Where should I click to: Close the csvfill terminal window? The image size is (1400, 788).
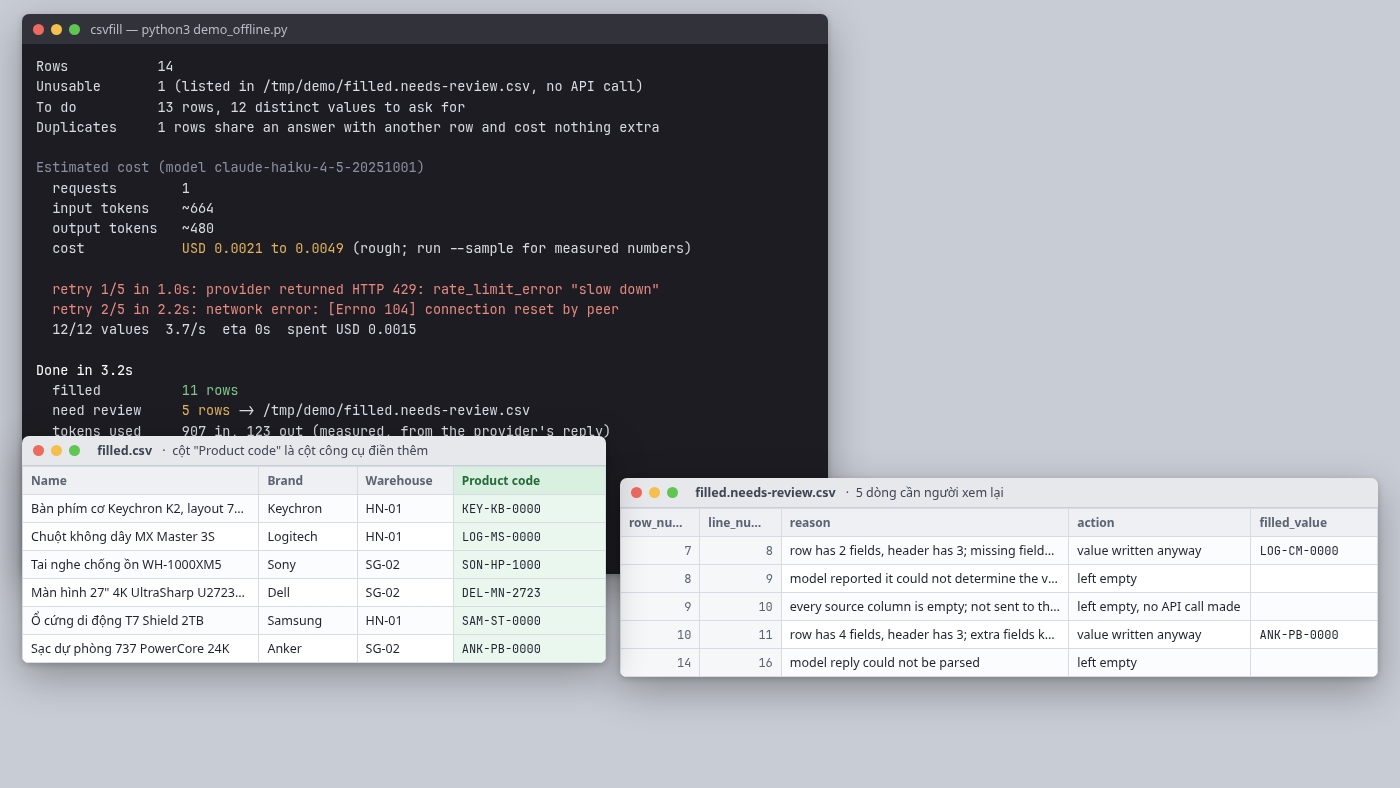pos(38,30)
